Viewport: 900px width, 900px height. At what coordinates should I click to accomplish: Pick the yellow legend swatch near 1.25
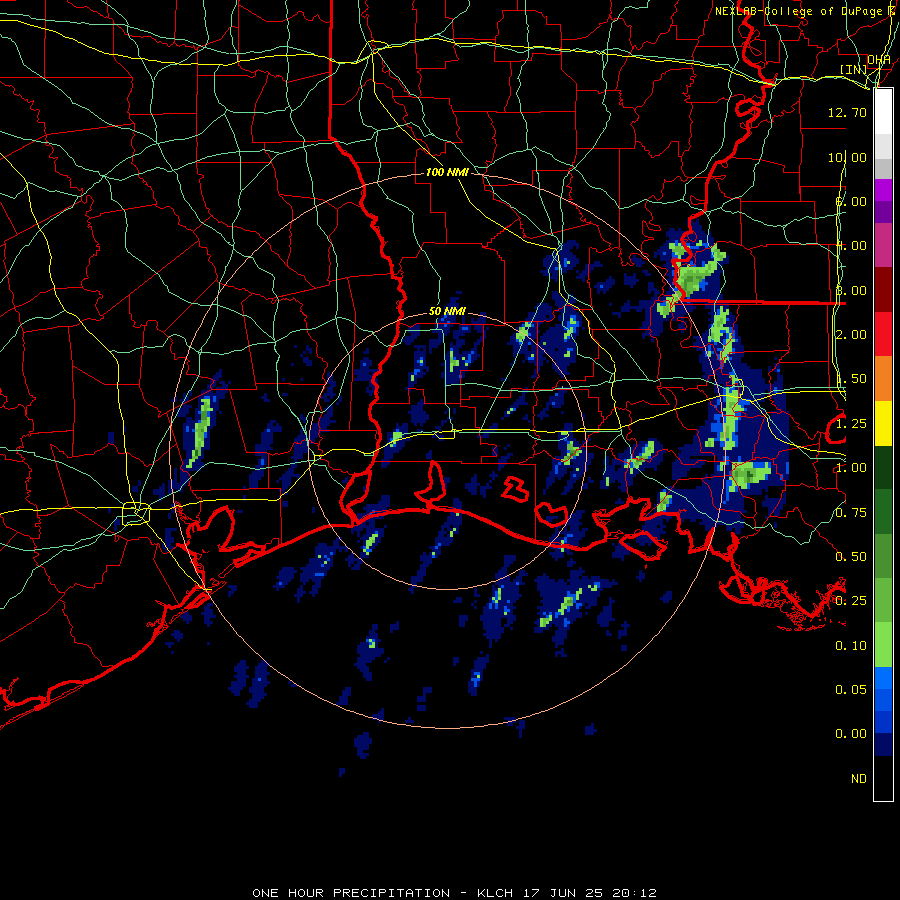point(883,423)
